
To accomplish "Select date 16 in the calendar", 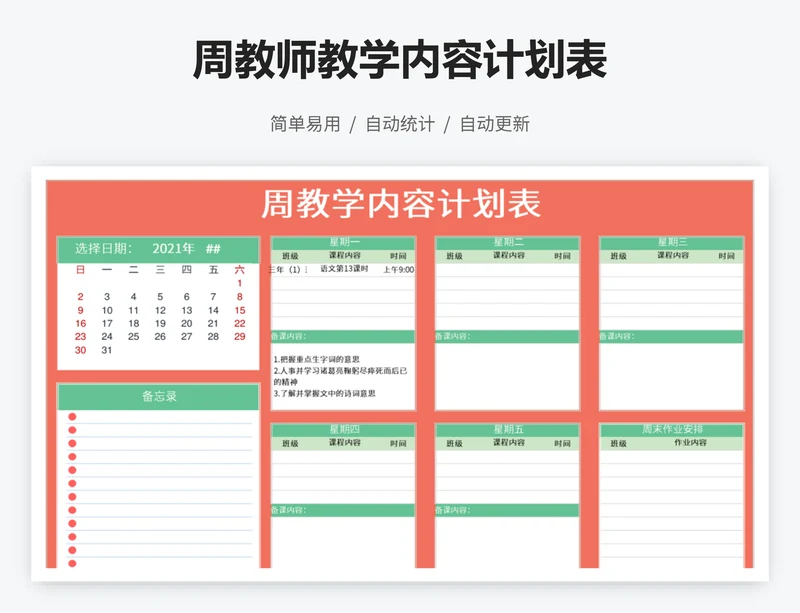I will point(81,324).
